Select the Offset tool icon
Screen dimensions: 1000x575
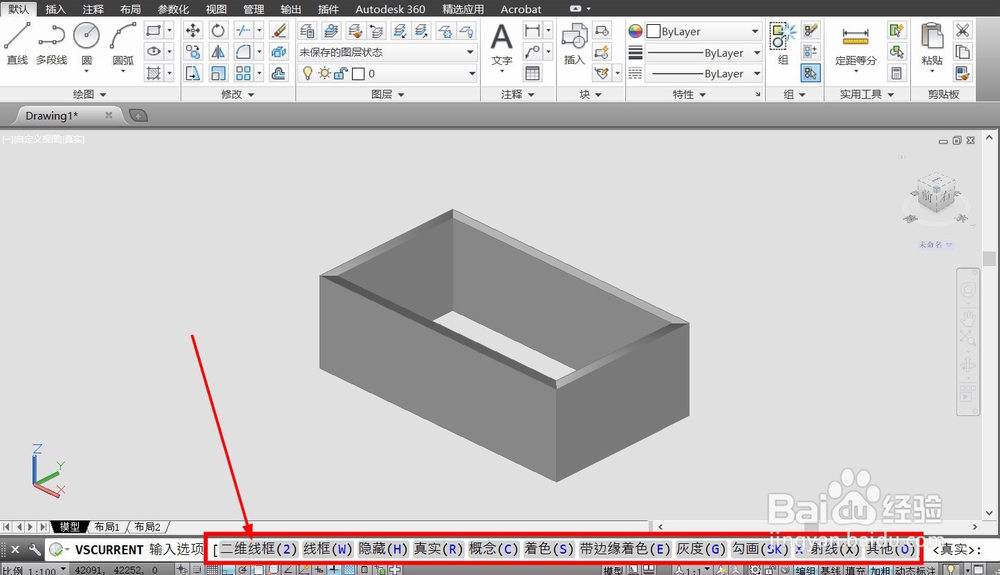click(x=279, y=73)
